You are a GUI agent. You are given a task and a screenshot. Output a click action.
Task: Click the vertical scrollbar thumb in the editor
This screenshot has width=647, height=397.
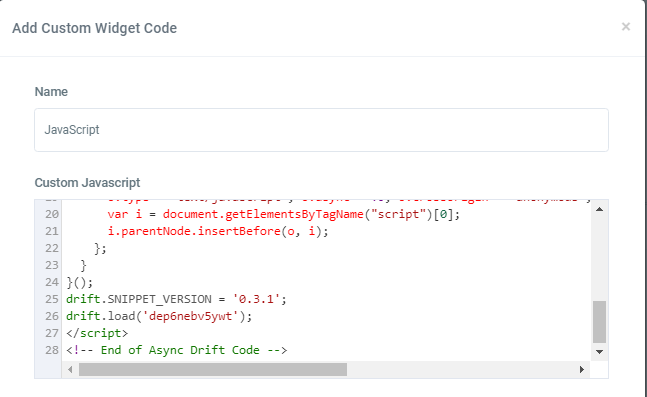599,322
